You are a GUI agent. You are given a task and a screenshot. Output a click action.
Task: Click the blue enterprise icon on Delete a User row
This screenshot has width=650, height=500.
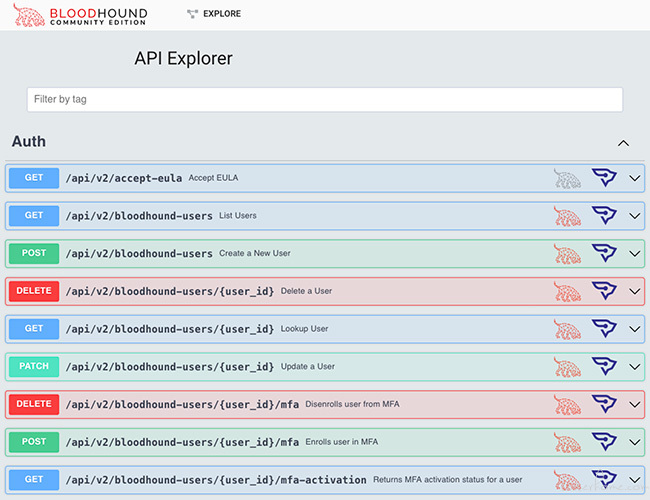click(x=604, y=291)
